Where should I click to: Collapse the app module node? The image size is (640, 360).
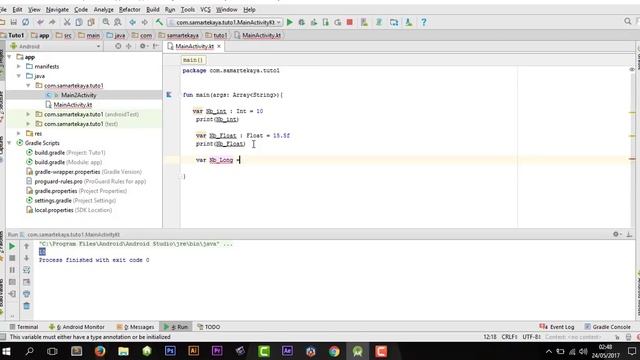[9, 57]
